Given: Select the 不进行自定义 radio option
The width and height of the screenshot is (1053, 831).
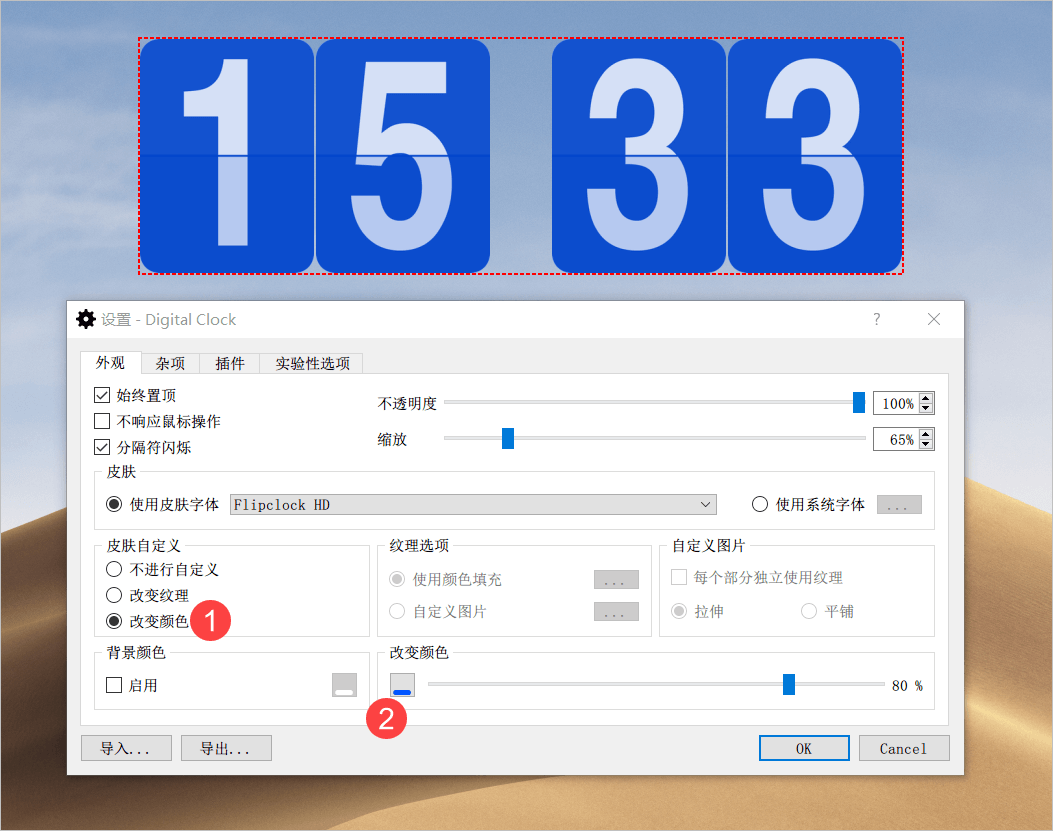Looking at the screenshot, I should (114, 570).
